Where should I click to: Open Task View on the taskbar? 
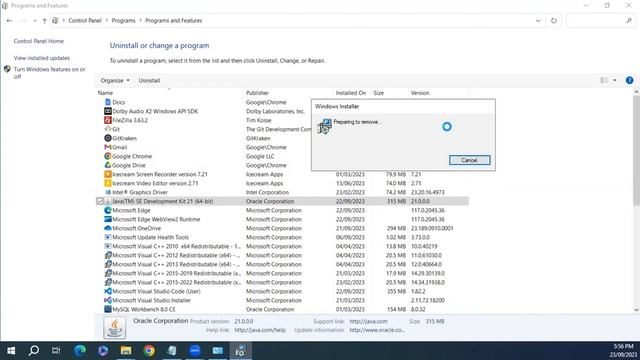(56, 350)
